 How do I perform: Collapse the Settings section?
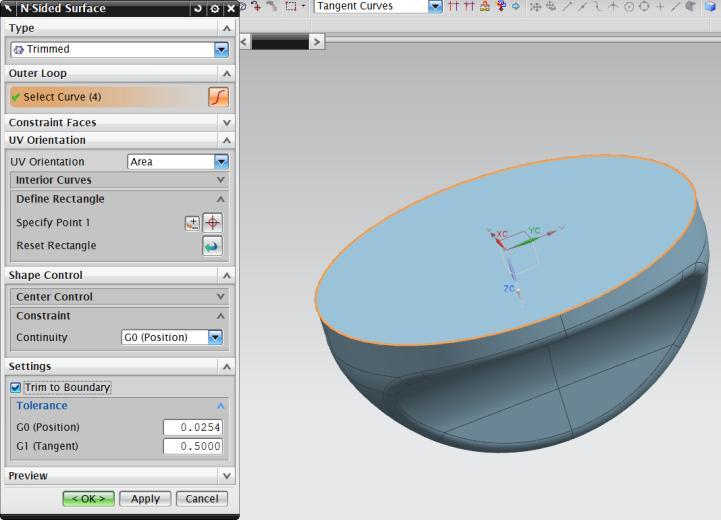(x=226, y=366)
